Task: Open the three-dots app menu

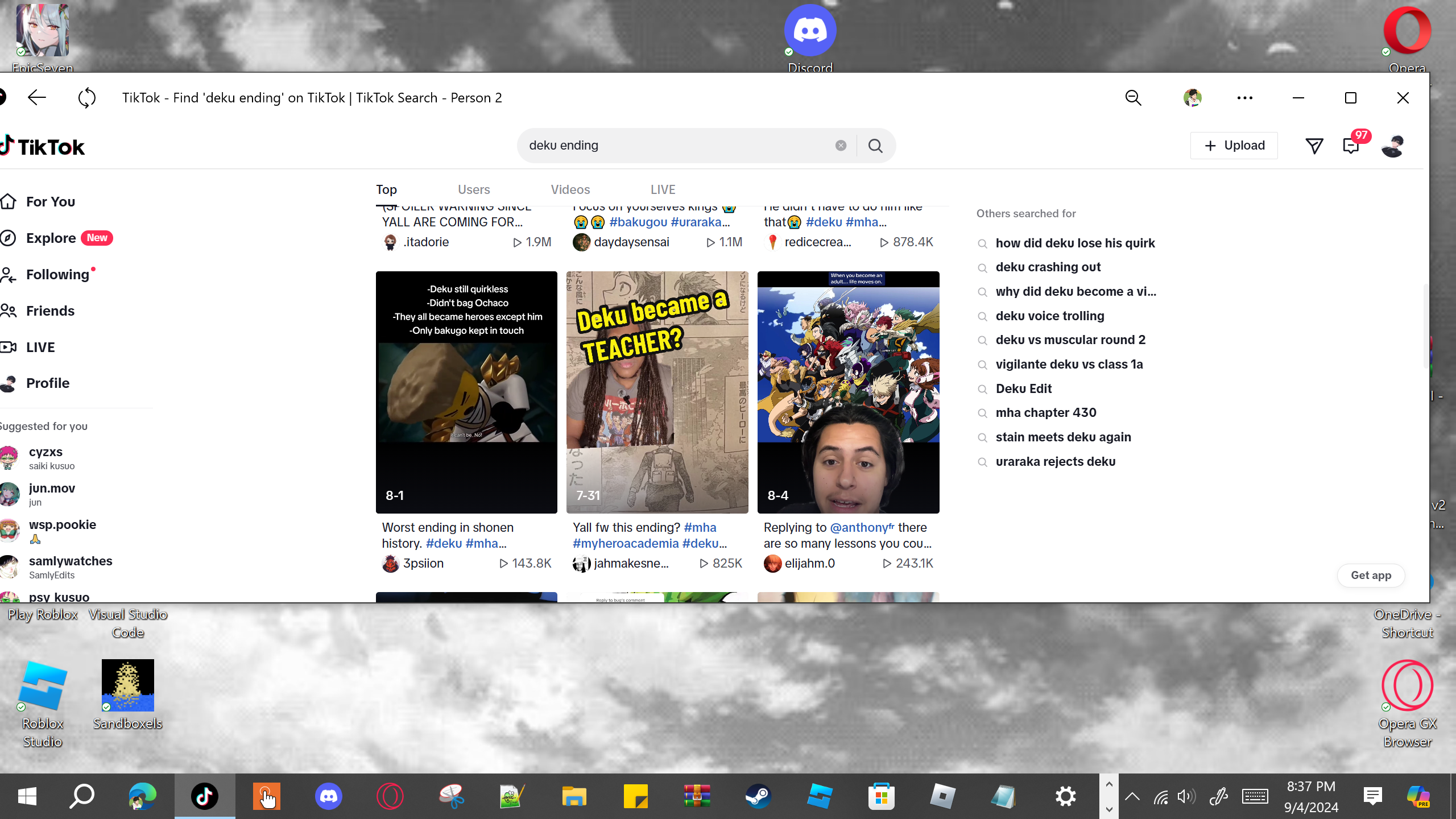Action: click(x=1244, y=98)
